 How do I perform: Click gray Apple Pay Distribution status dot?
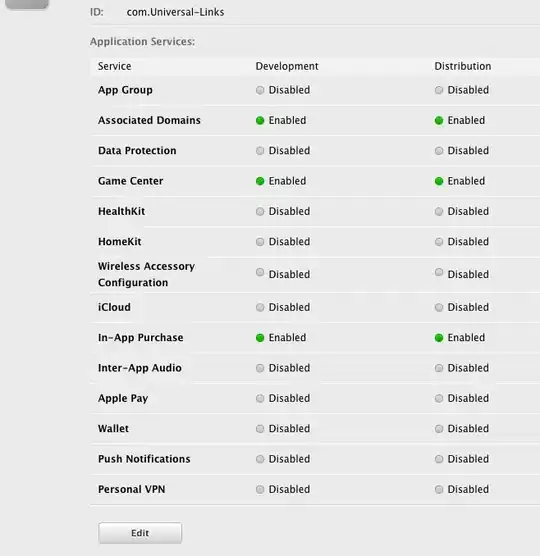tap(439, 399)
